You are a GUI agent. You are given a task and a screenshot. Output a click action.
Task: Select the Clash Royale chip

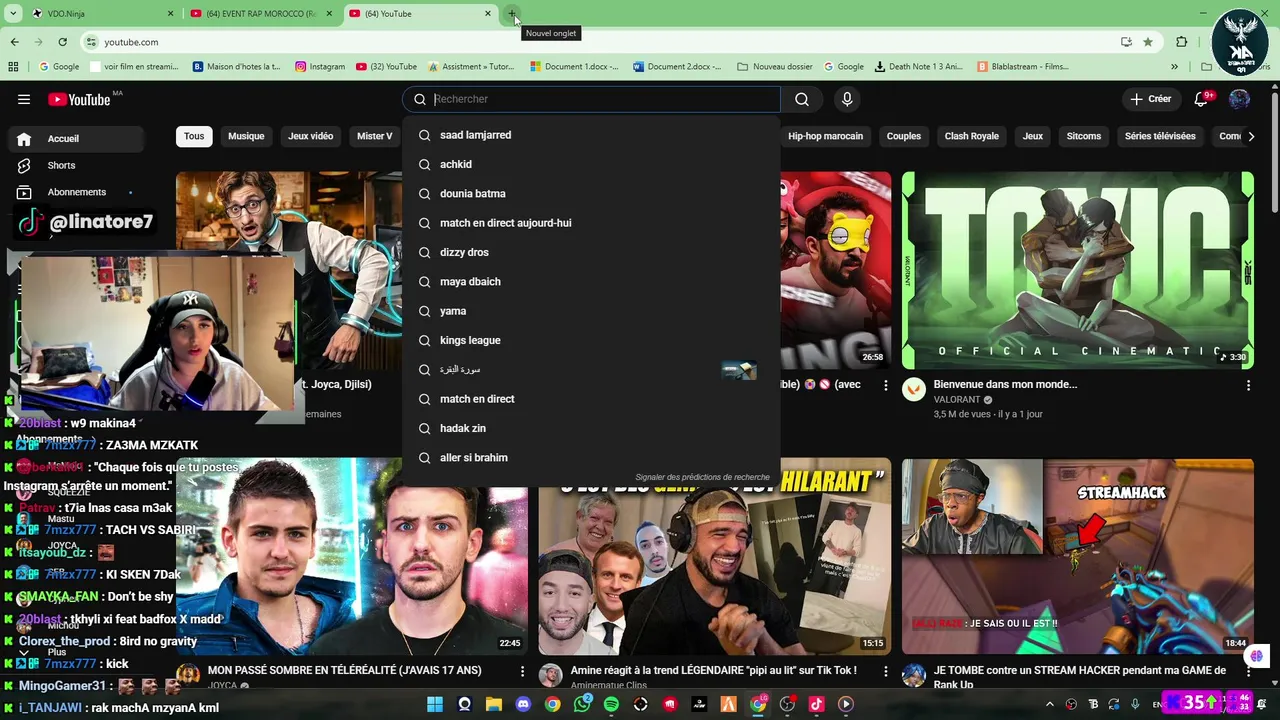point(972,136)
